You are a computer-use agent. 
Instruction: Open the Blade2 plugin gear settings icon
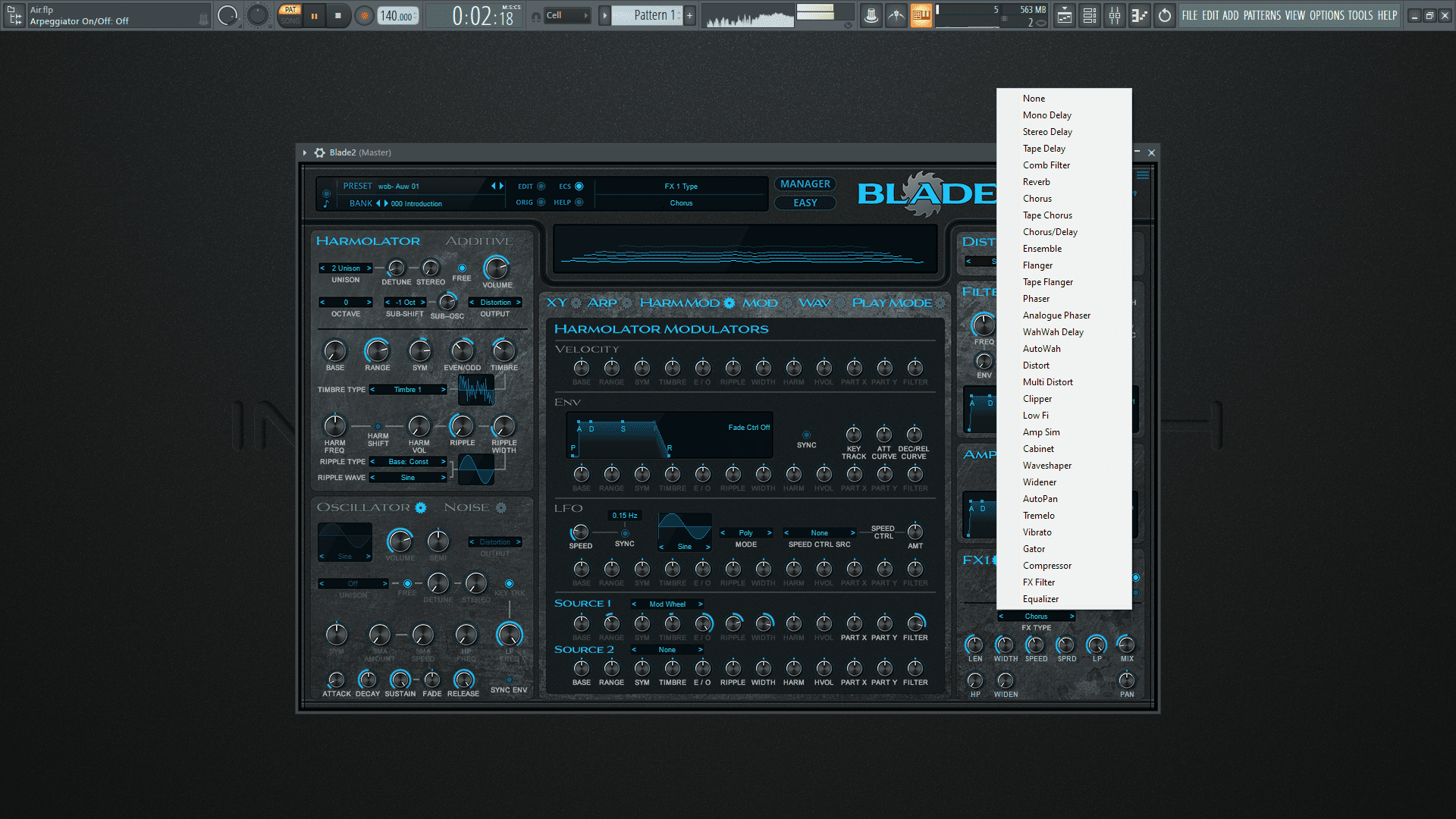pyautogui.click(x=319, y=152)
